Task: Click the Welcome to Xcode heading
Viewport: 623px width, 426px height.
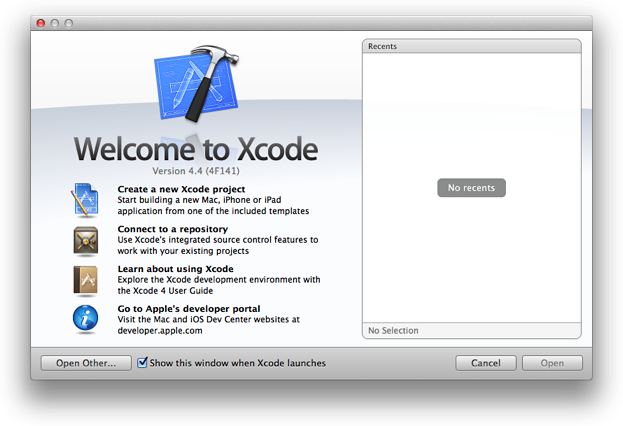Action: [196, 149]
